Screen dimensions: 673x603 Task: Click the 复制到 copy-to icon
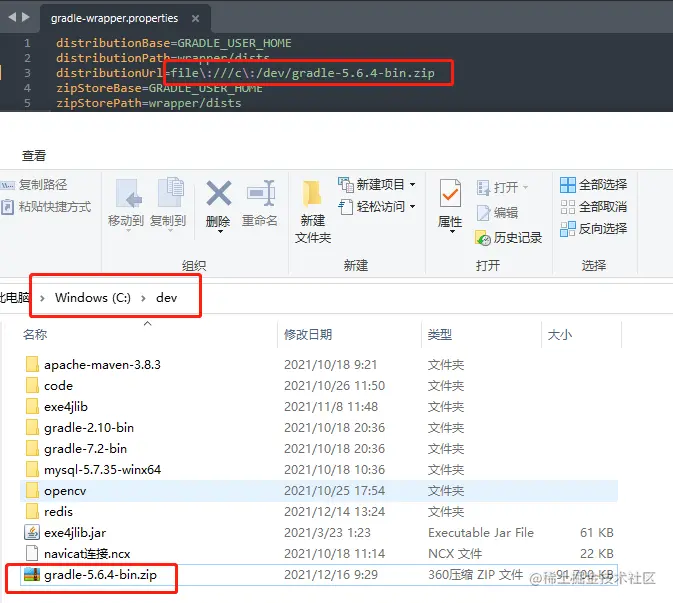pos(169,193)
